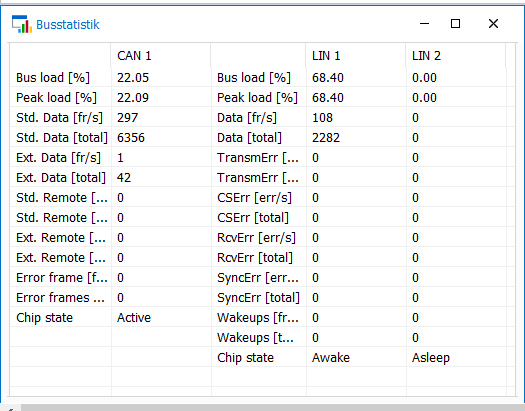Screen dimensions: 525x411
Task: Maximize the Busstatistik window
Action: tap(455, 24)
